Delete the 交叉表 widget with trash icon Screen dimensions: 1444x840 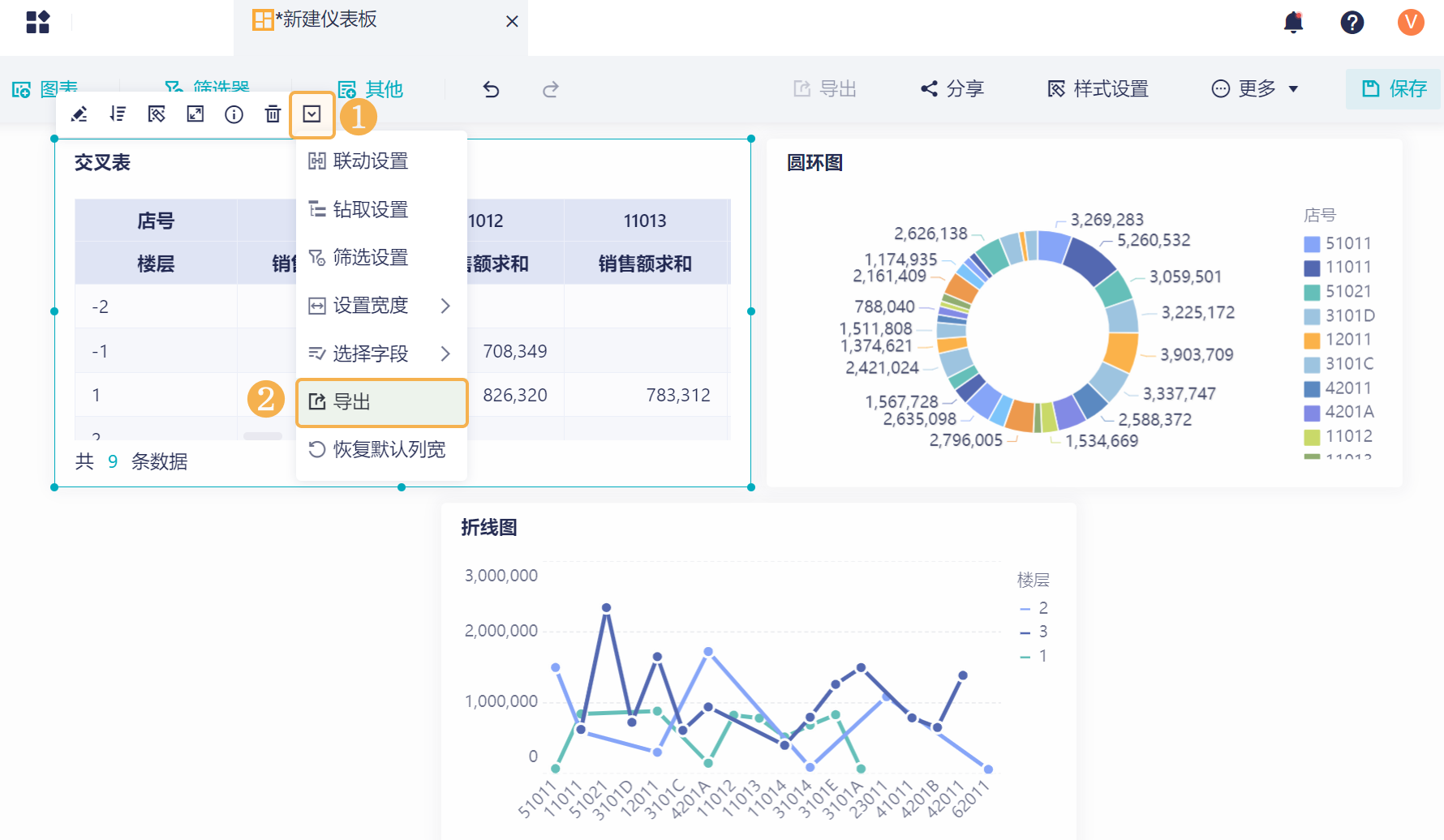[x=273, y=114]
